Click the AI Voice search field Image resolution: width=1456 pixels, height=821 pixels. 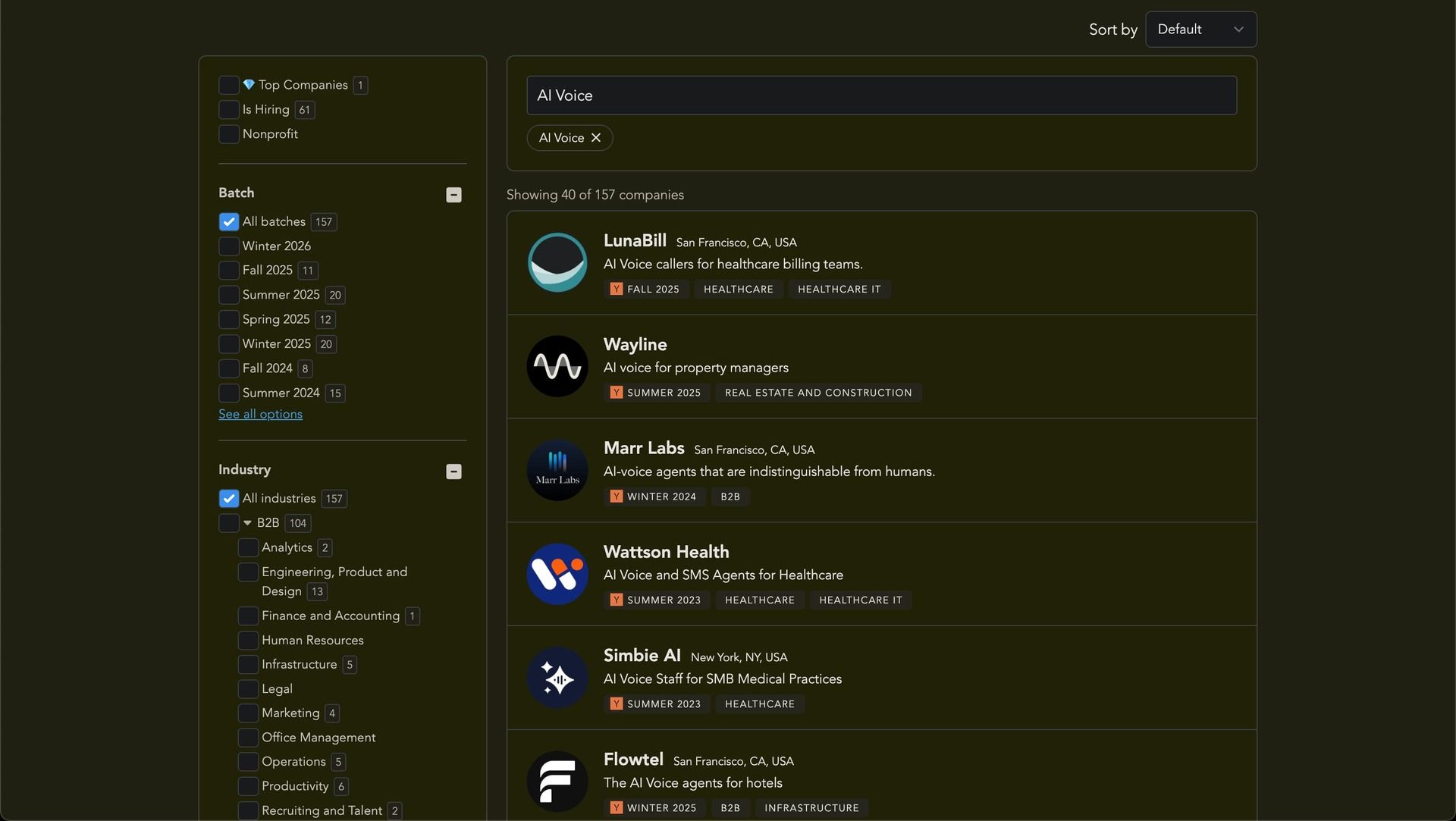click(881, 96)
